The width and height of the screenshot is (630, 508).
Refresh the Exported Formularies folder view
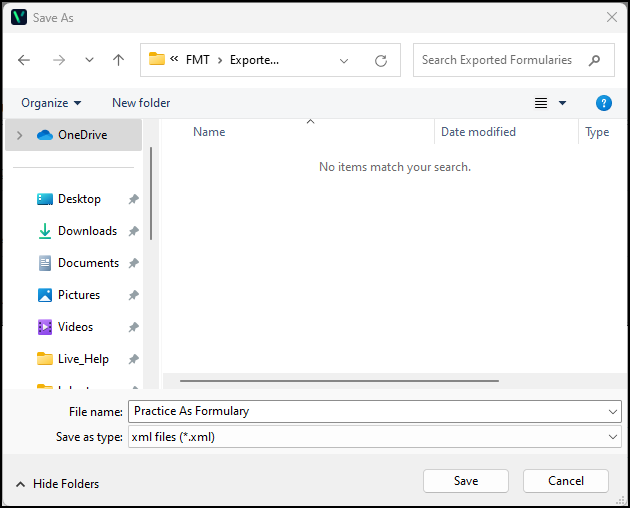(x=380, y=60)
